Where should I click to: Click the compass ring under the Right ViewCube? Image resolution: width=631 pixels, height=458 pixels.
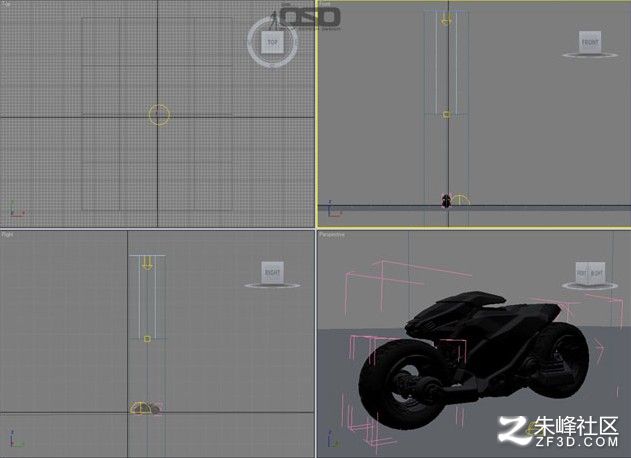coord(272,286)
